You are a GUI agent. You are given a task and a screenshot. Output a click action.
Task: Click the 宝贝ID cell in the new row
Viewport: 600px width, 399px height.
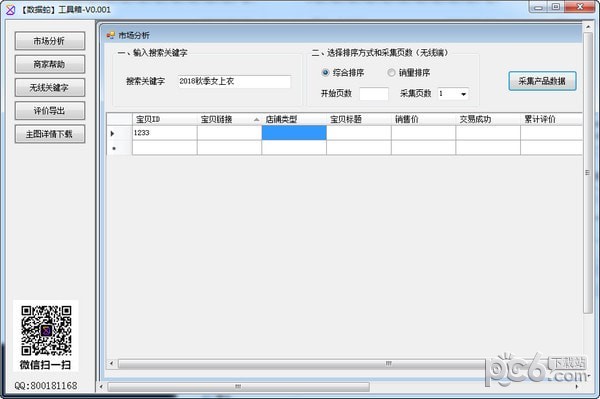pos(165,148)
